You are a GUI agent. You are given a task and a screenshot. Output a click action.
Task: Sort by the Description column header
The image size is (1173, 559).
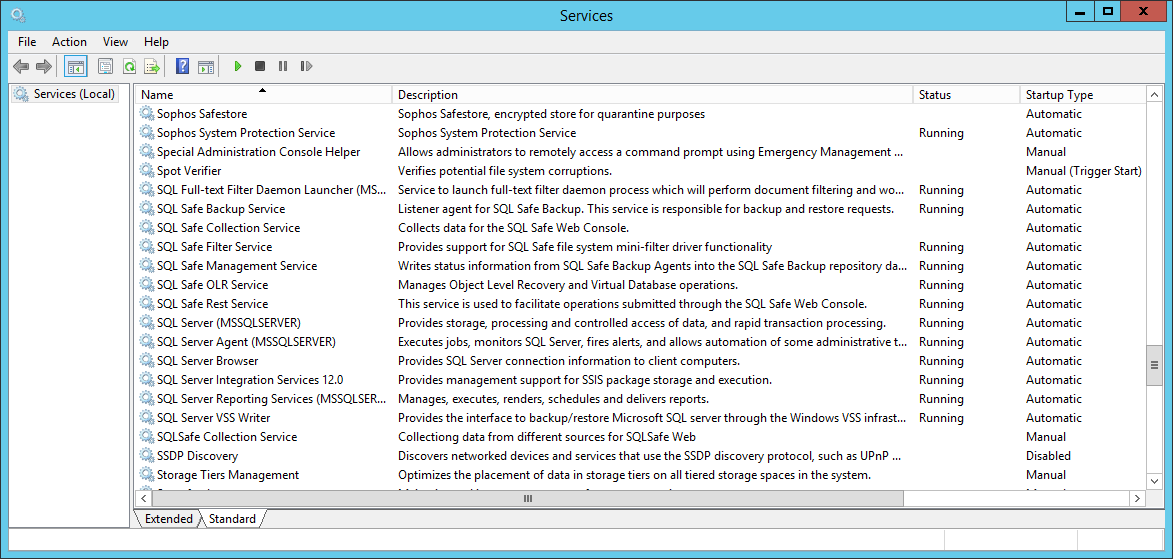pyautogui.click(x=652, y=95)
